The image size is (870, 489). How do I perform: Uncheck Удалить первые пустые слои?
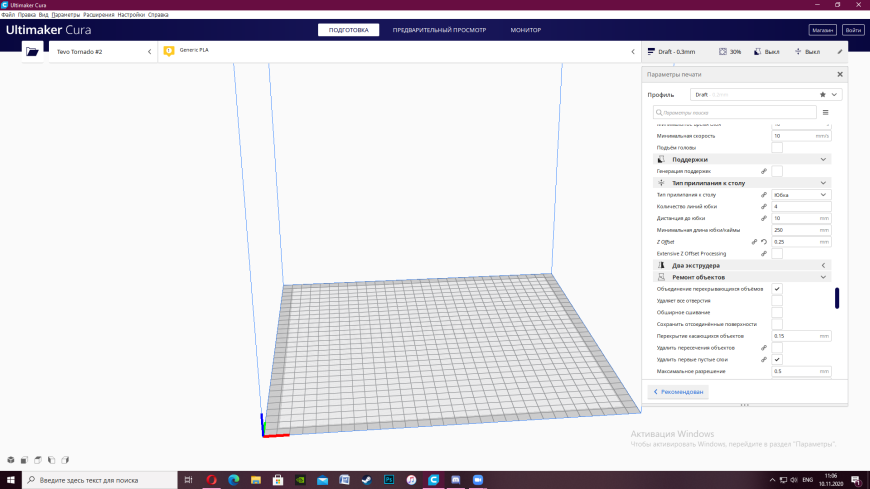click(x=777, y=360)
